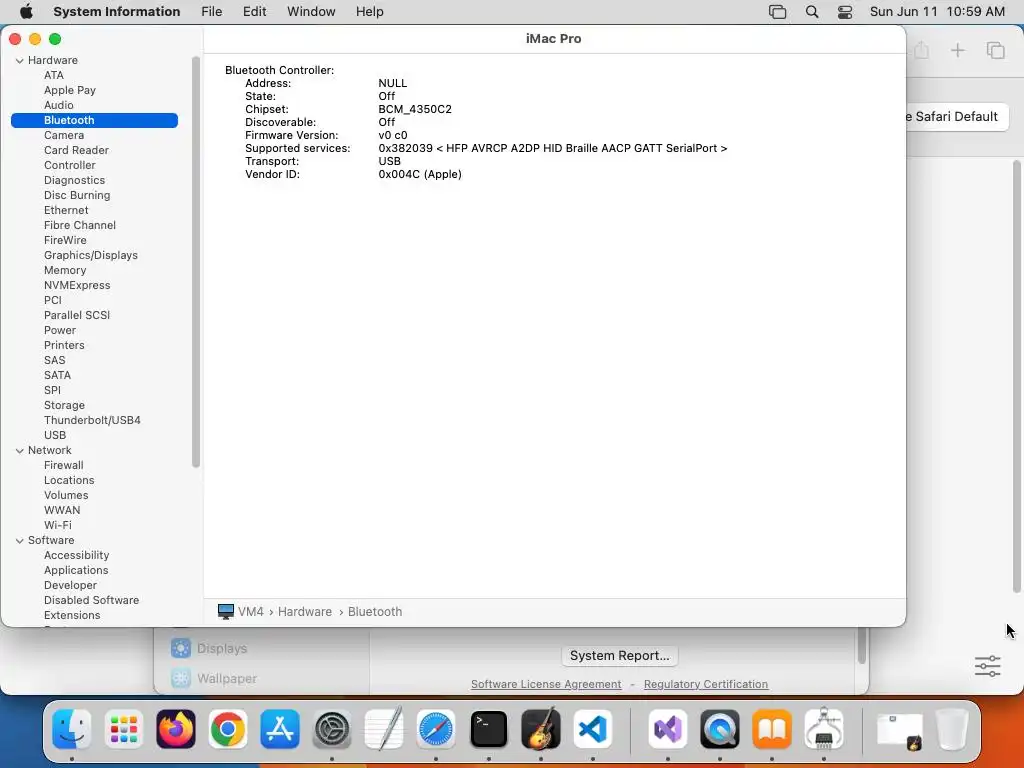Open the Help menu
The image size is (1024, 768).
370,12
